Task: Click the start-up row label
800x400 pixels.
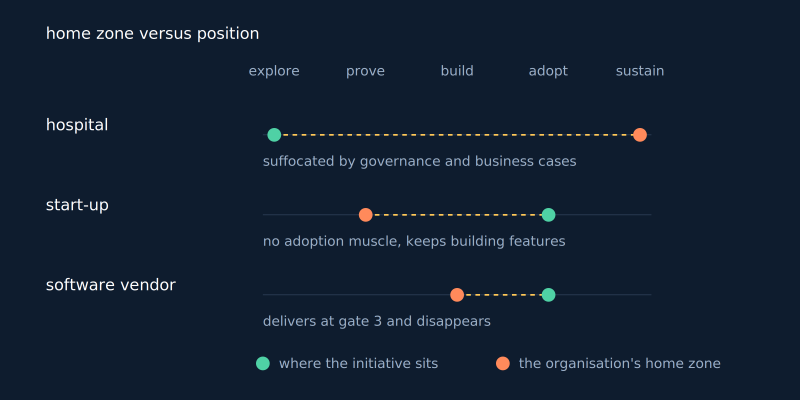Action: 77,205
